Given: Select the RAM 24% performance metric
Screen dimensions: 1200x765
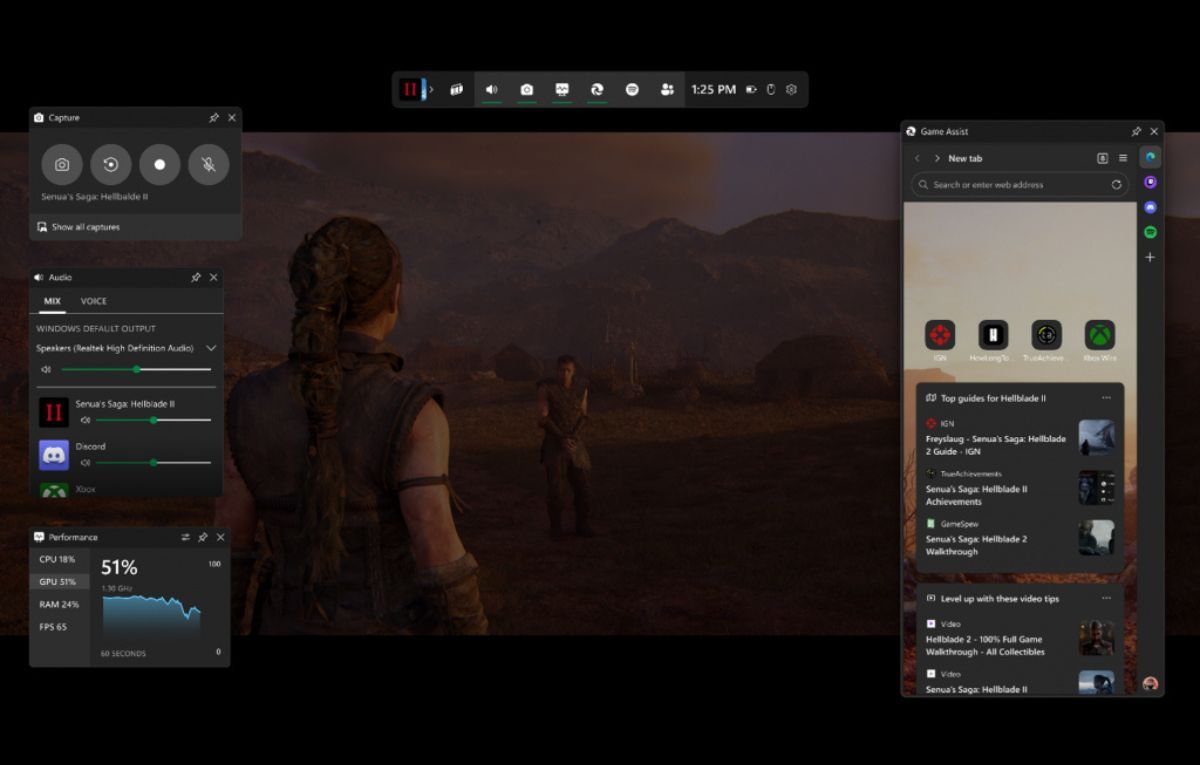Looking at the screenshot, I should [59, 604].
